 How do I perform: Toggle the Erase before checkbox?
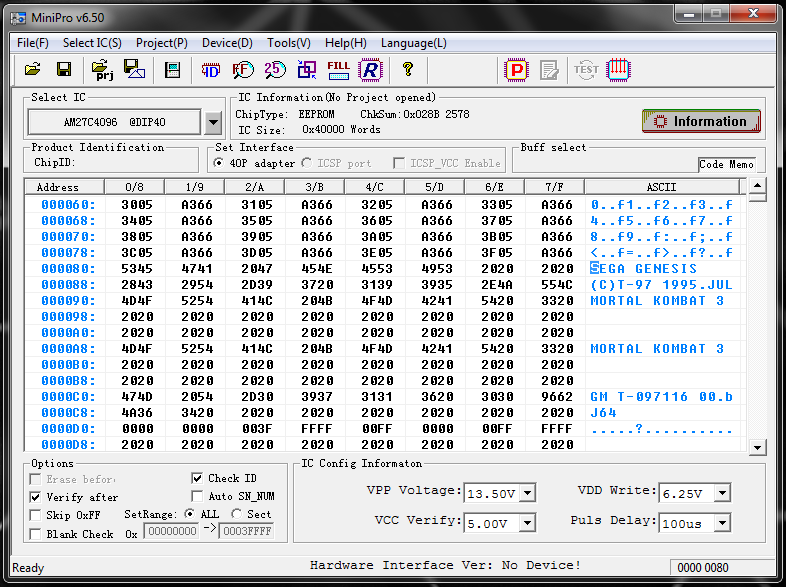coord(35,479)
